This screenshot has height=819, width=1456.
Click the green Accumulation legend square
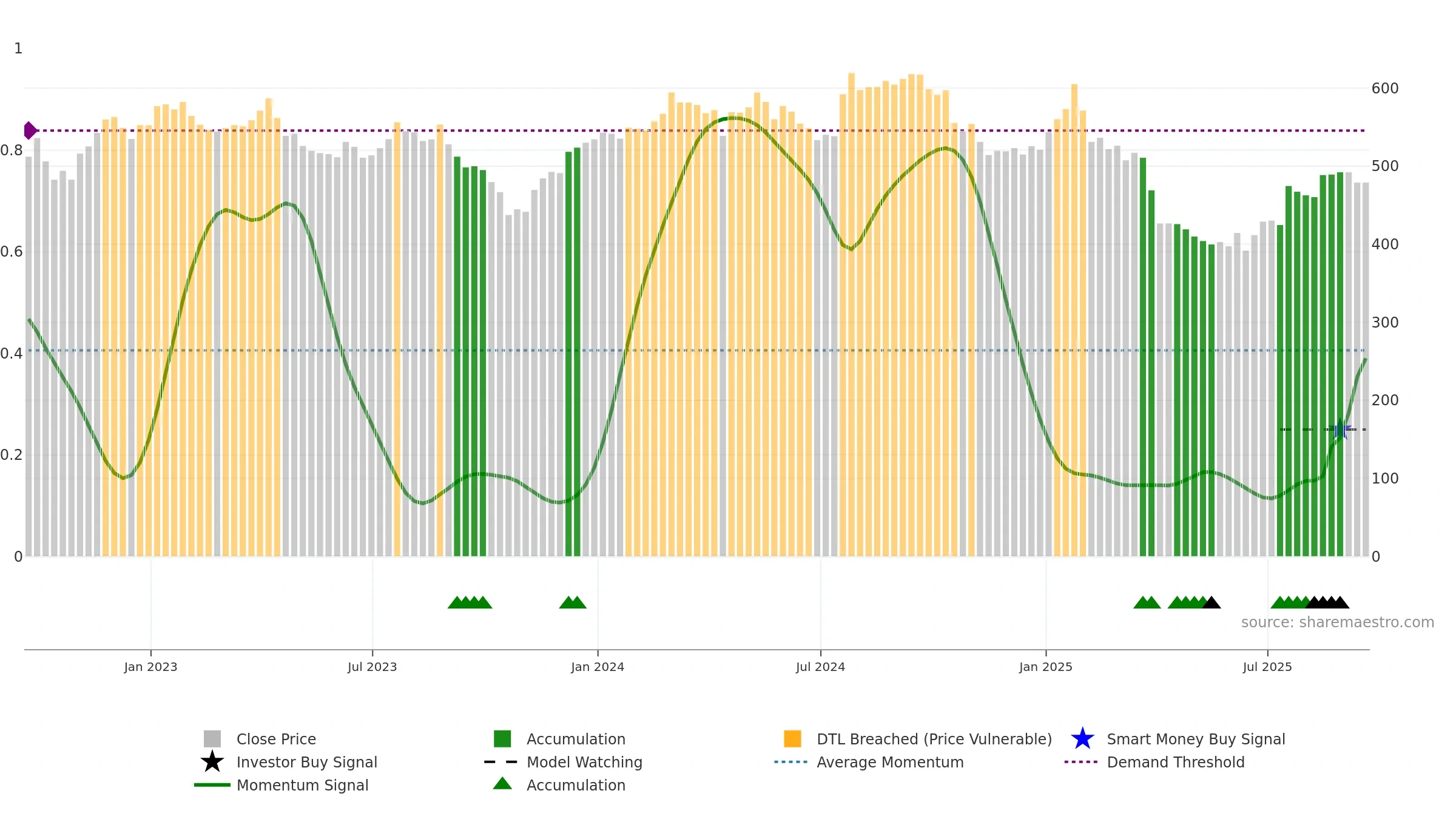502,739
